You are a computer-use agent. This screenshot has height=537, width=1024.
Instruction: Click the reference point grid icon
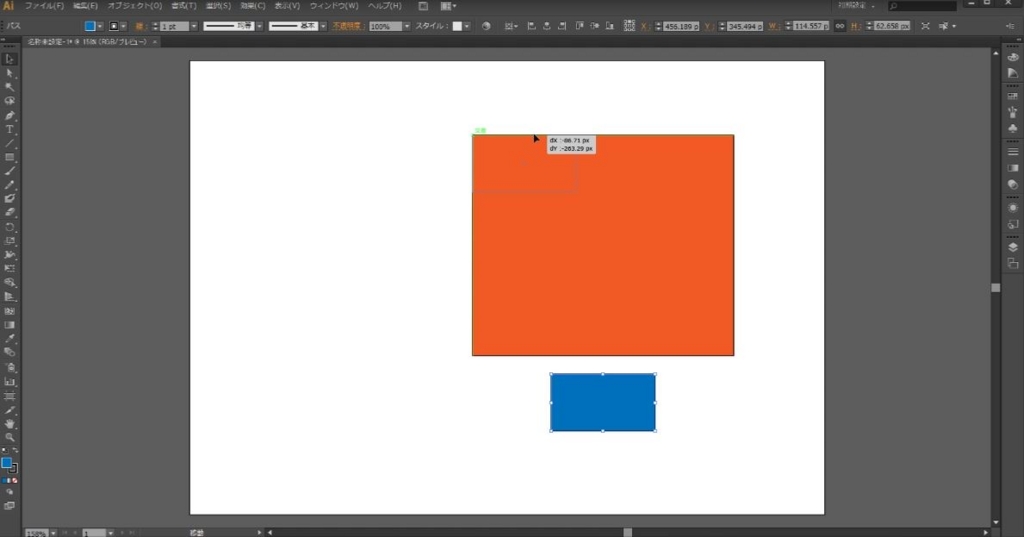(629, 25)
